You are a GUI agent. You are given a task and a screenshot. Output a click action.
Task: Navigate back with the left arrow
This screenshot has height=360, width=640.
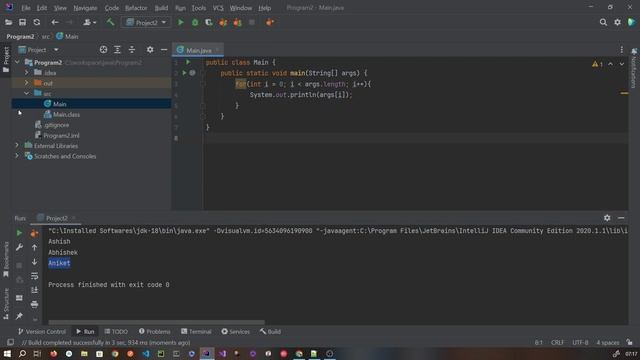(55, 22)
